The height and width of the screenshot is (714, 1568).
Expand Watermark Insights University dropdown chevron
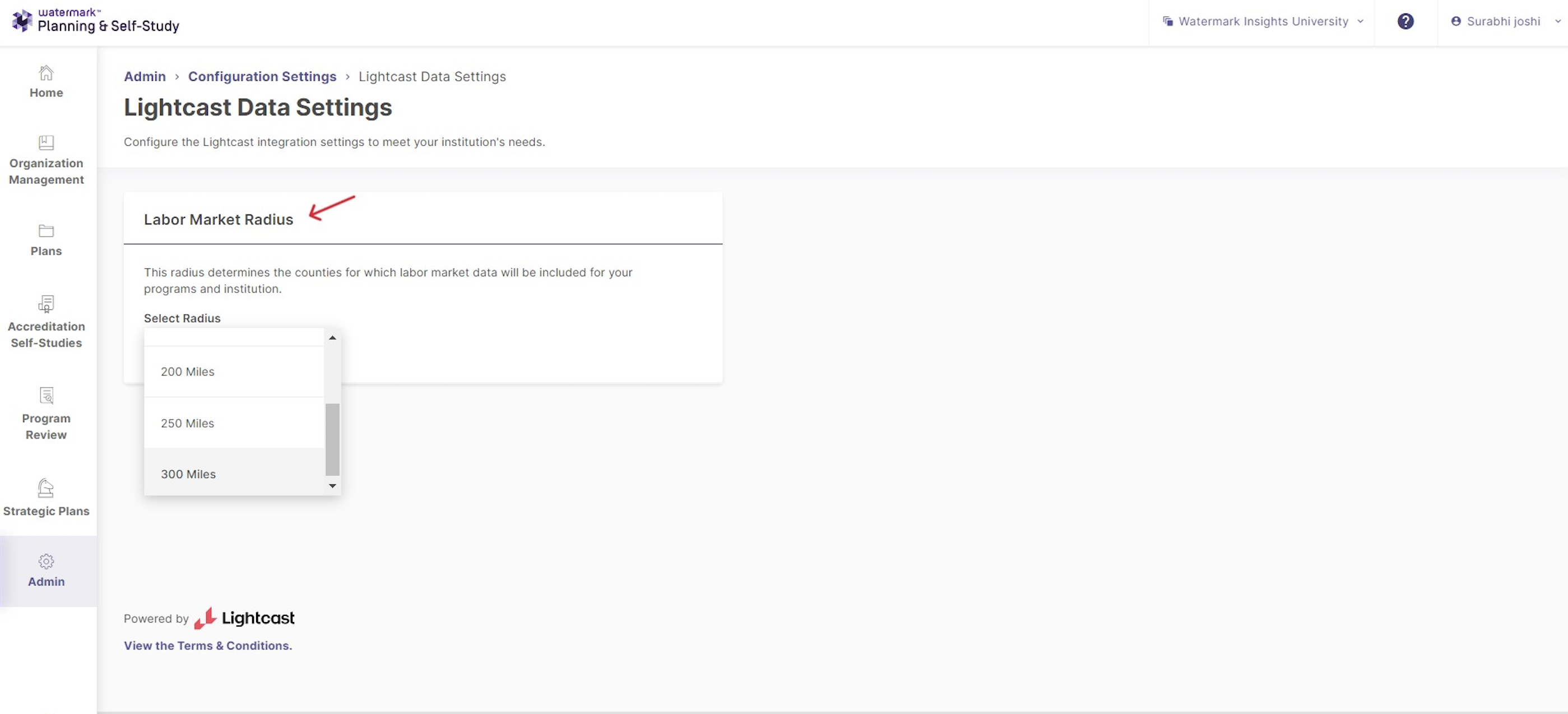(1361, 21)
